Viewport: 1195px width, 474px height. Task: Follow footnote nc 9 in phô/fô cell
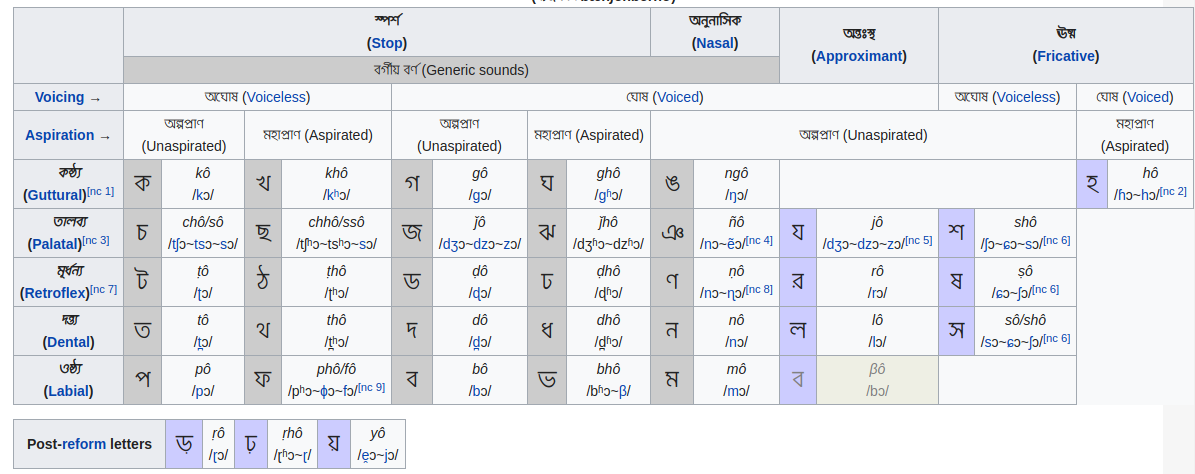(x=371, y=388)
